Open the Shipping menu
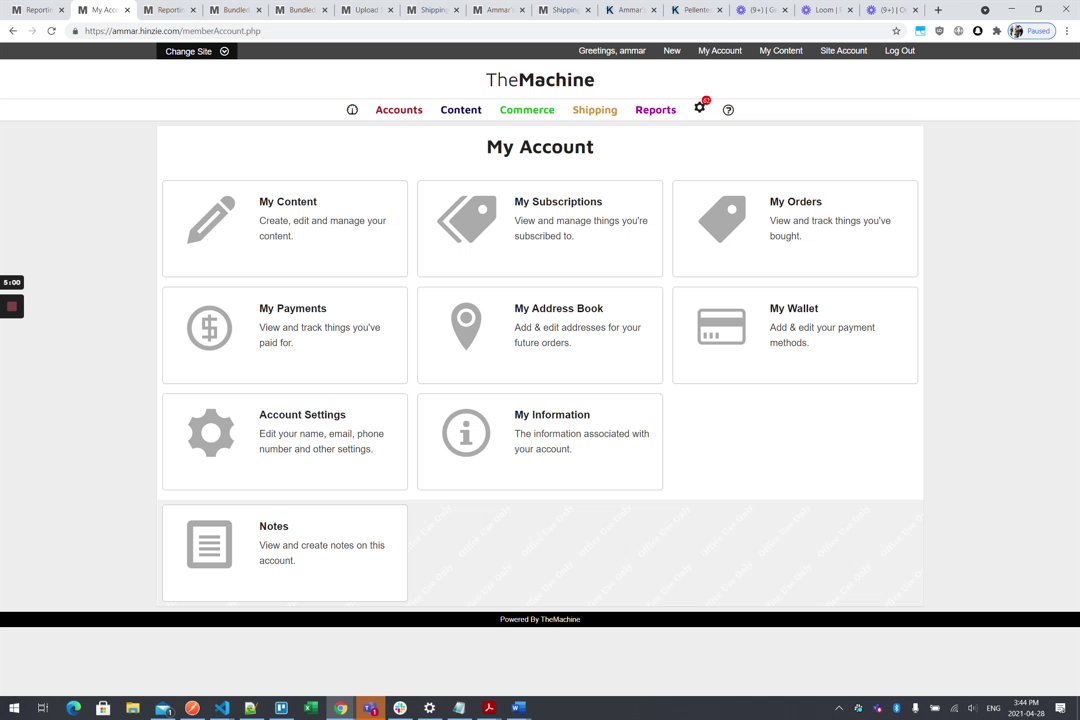 (594, 110)
